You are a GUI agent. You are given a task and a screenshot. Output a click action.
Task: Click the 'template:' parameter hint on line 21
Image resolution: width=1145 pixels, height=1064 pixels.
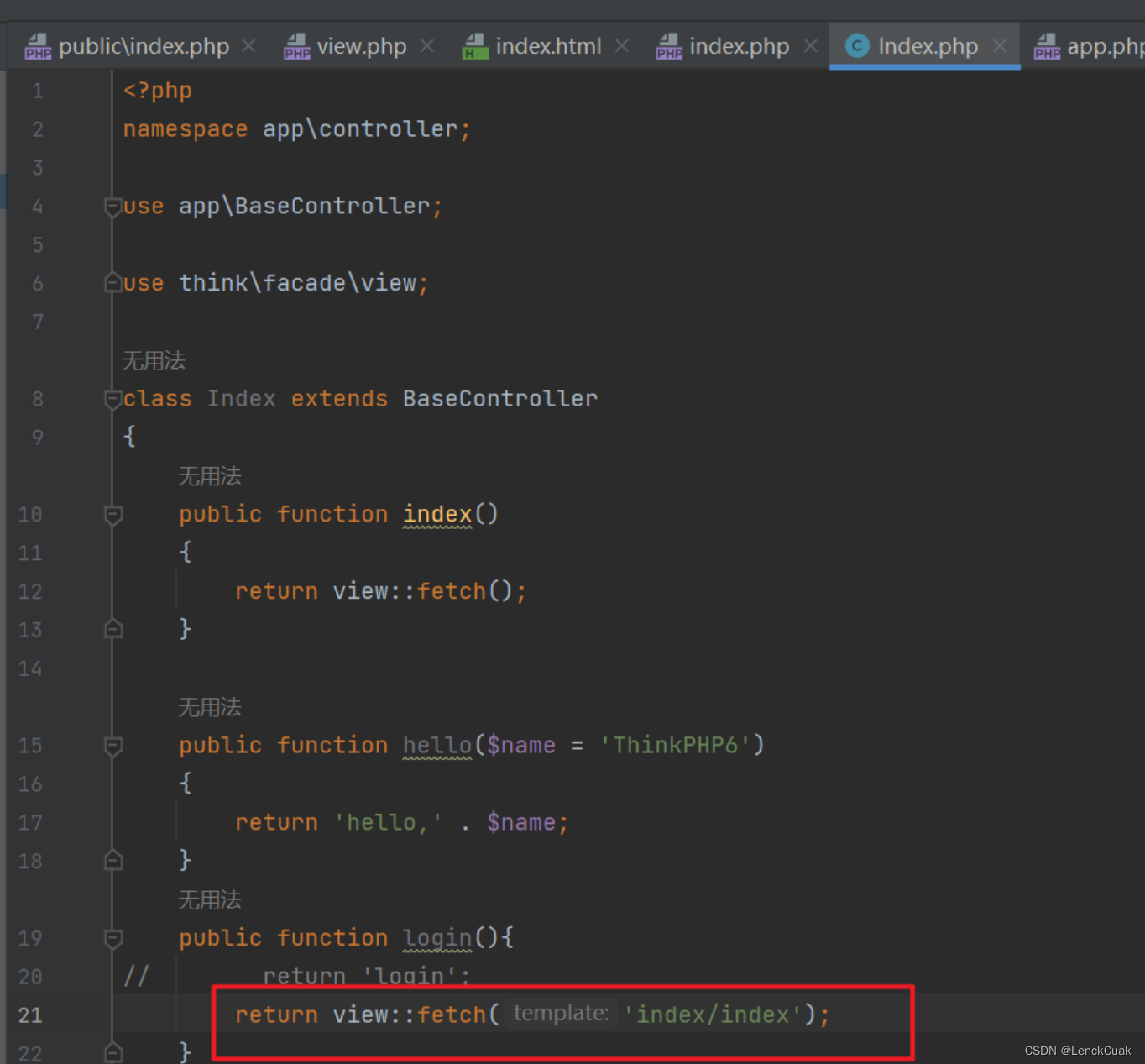(561, 1014)
